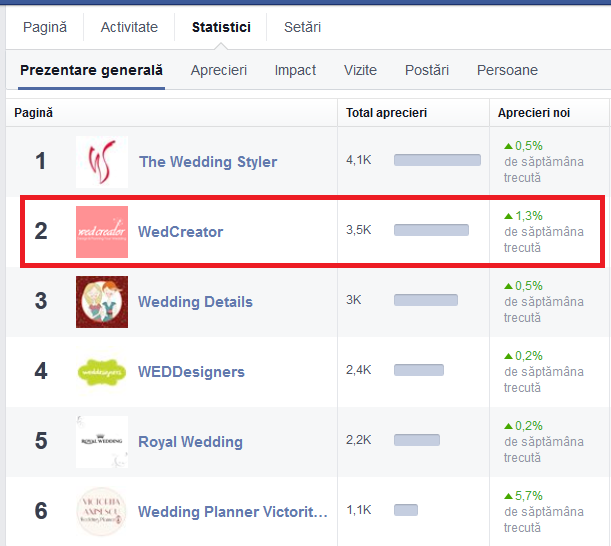Click WedCreator's green growth arrow
Viewport: 611px width, 546px height.
pos(508,216)
